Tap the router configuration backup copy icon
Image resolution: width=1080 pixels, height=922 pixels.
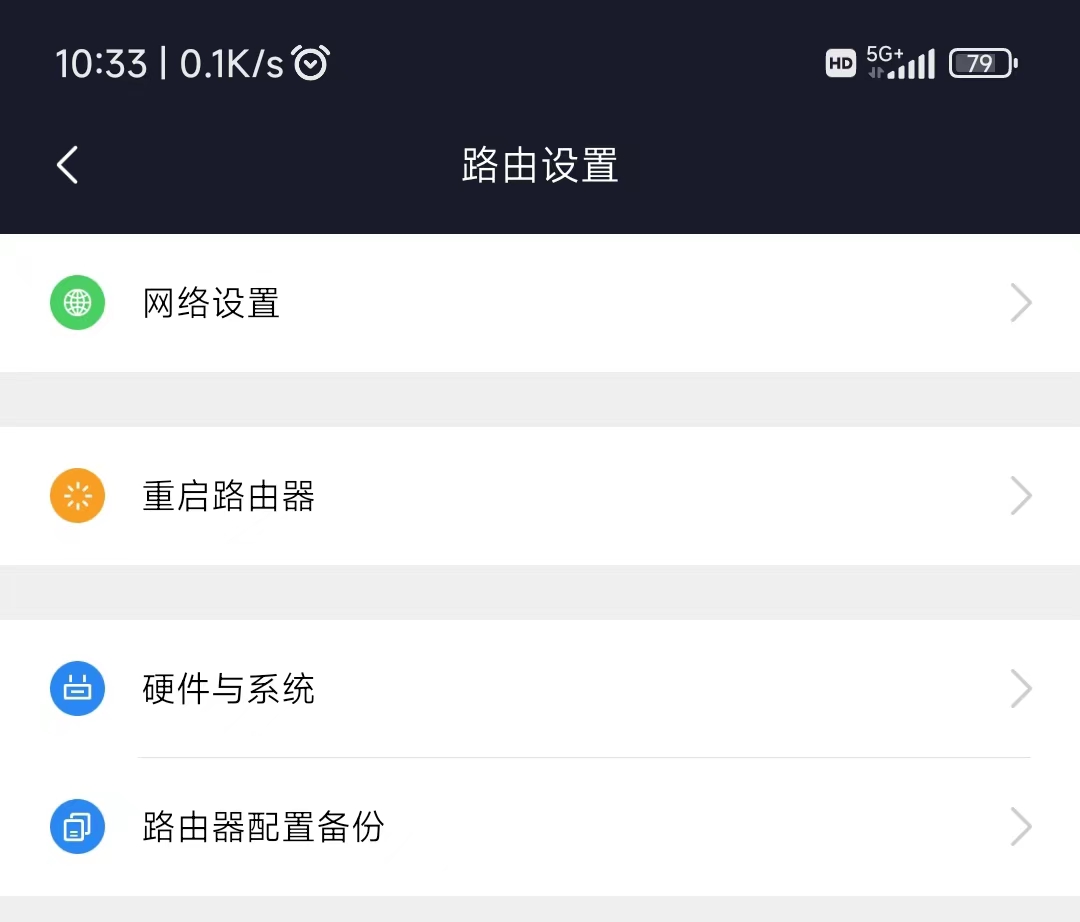click(77, 826)
